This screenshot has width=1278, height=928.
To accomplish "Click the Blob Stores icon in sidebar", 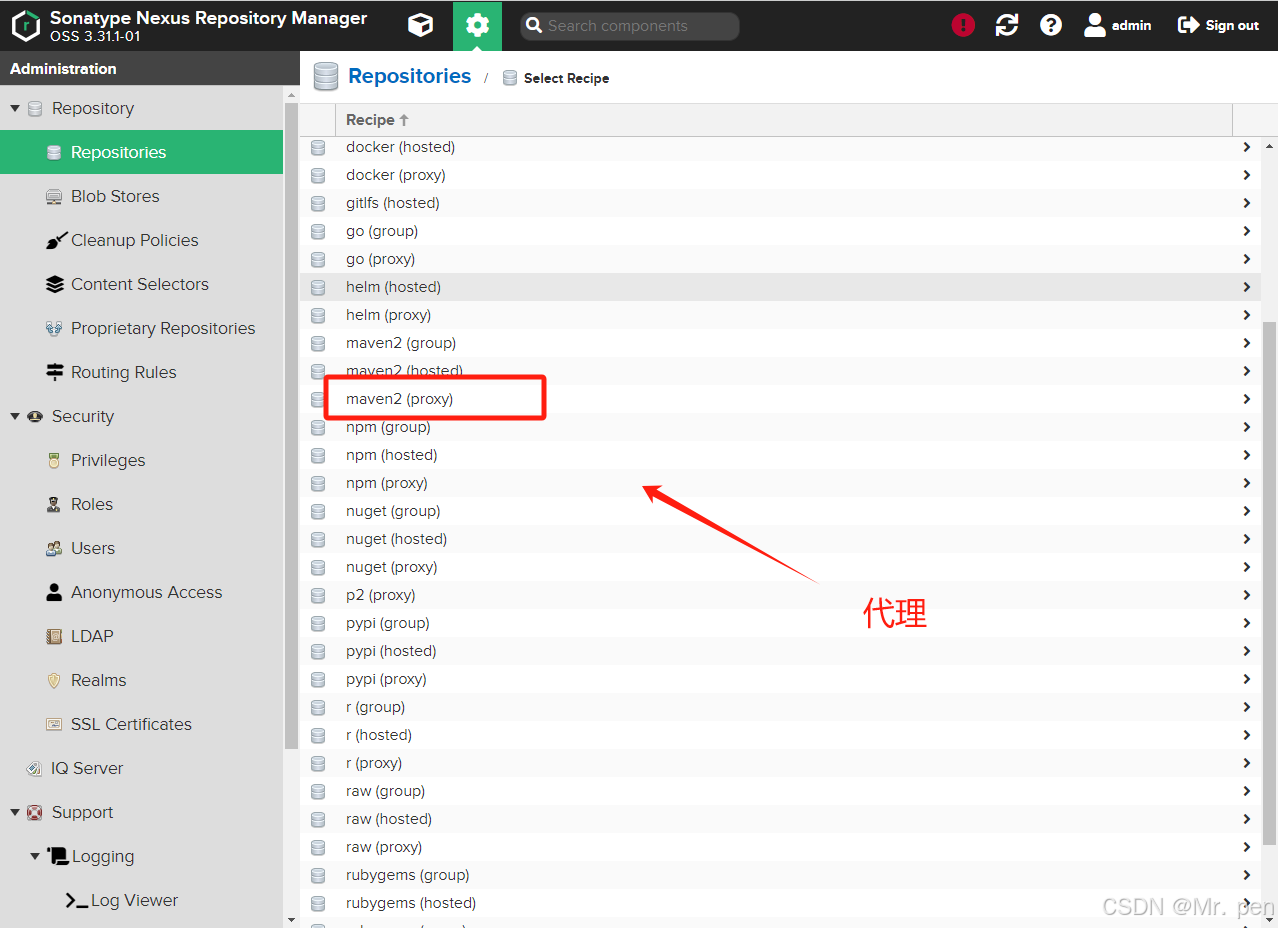I will tap(55, 197).
